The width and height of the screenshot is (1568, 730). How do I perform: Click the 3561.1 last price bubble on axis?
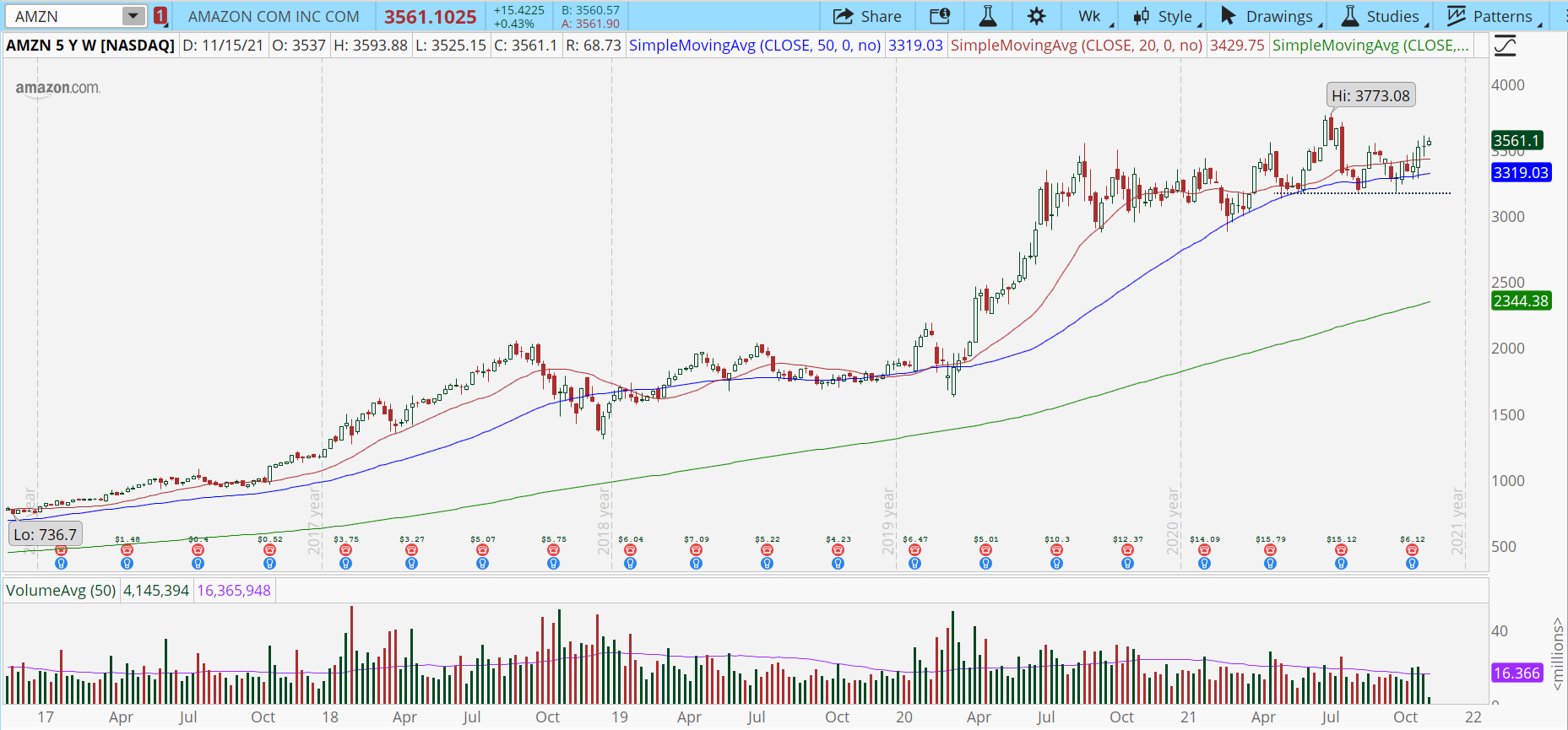coord(1517,141)
